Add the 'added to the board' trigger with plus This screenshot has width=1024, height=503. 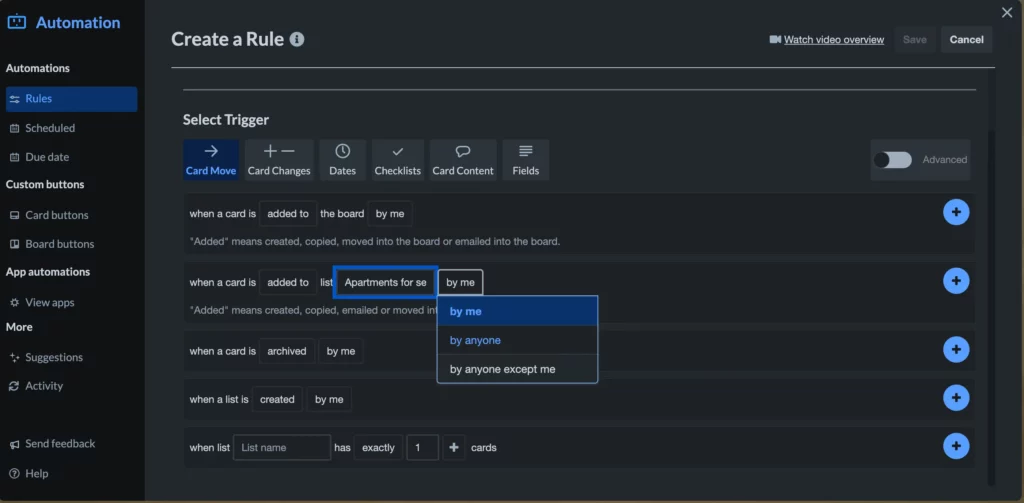956,212
